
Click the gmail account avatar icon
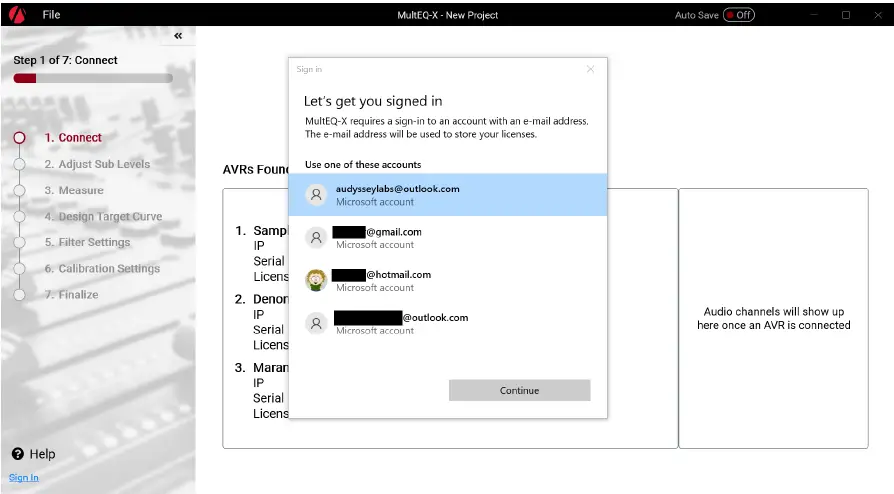click(x=316, y=237)
